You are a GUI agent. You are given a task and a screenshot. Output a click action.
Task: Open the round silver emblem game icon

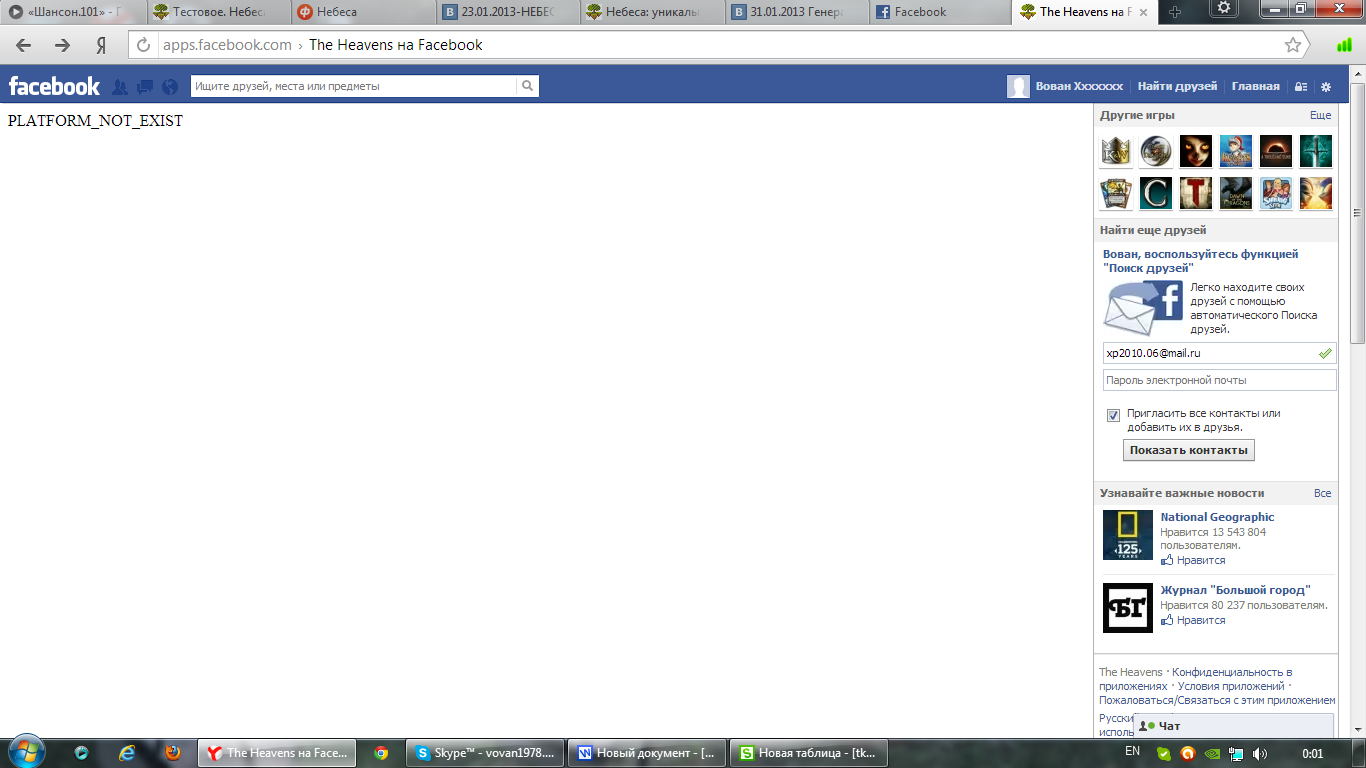click(1156, 151)
